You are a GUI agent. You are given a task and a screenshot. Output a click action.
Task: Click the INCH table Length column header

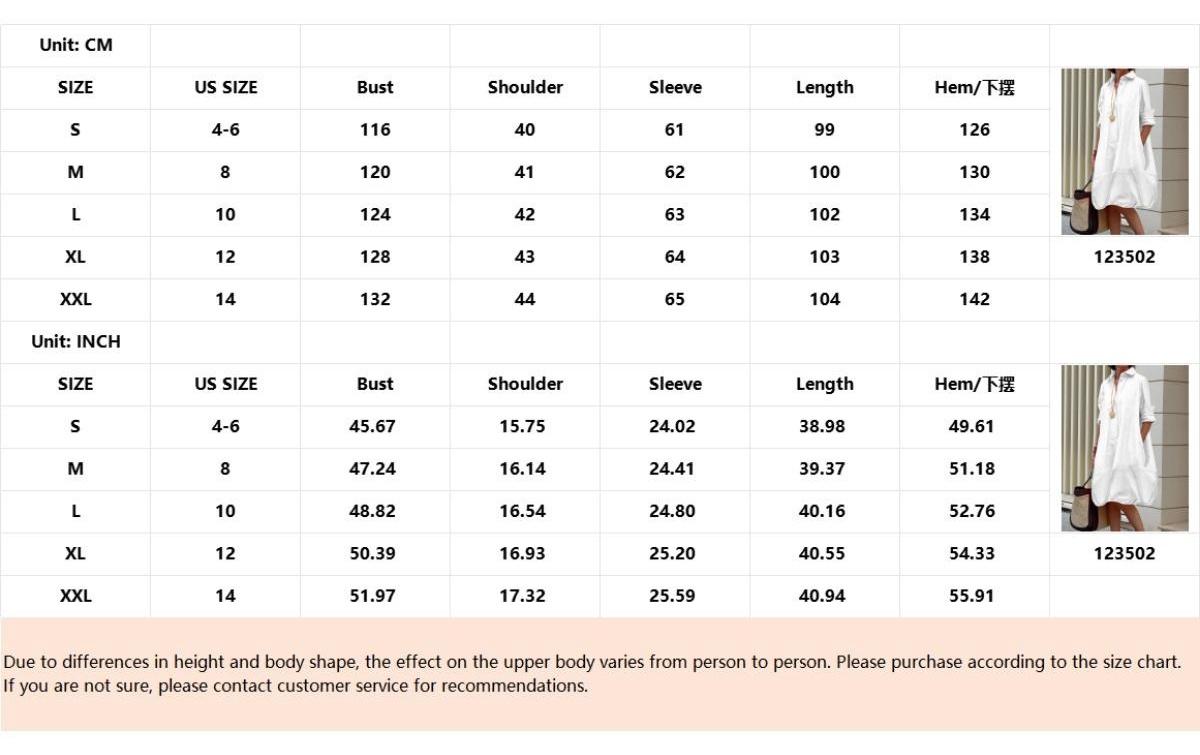click(x=824, y=384)
